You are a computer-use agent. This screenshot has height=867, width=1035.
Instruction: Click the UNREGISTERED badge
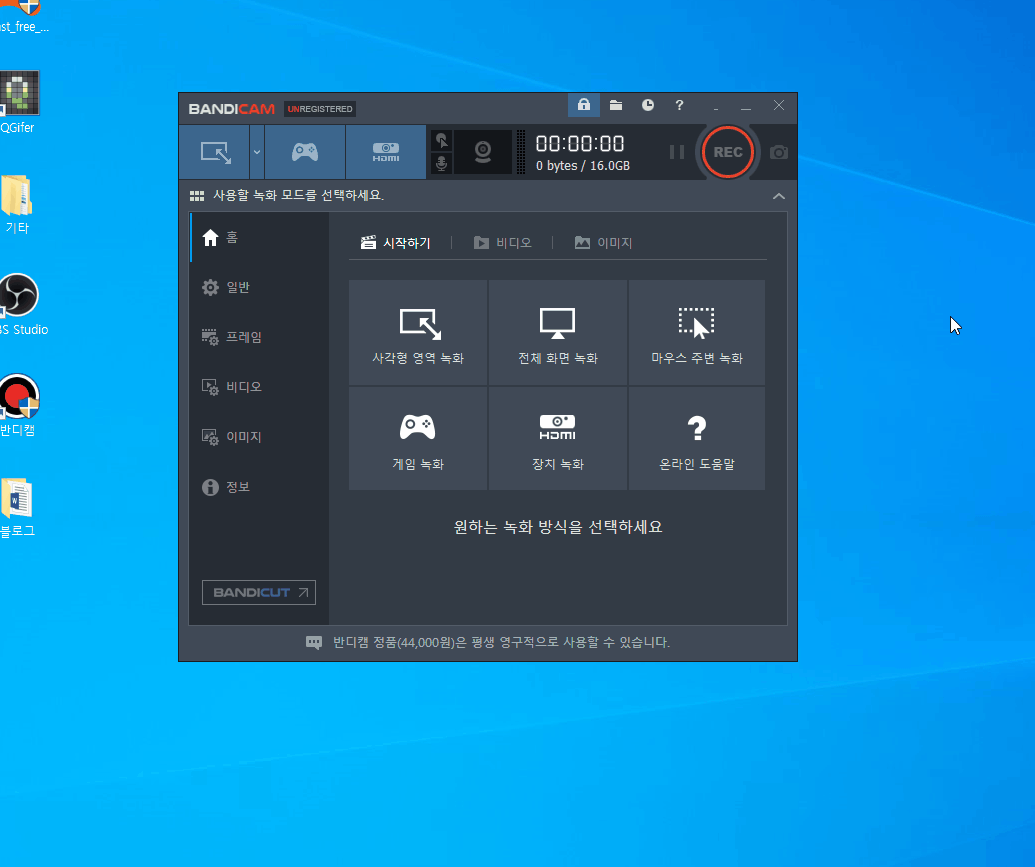coord(320,109)
